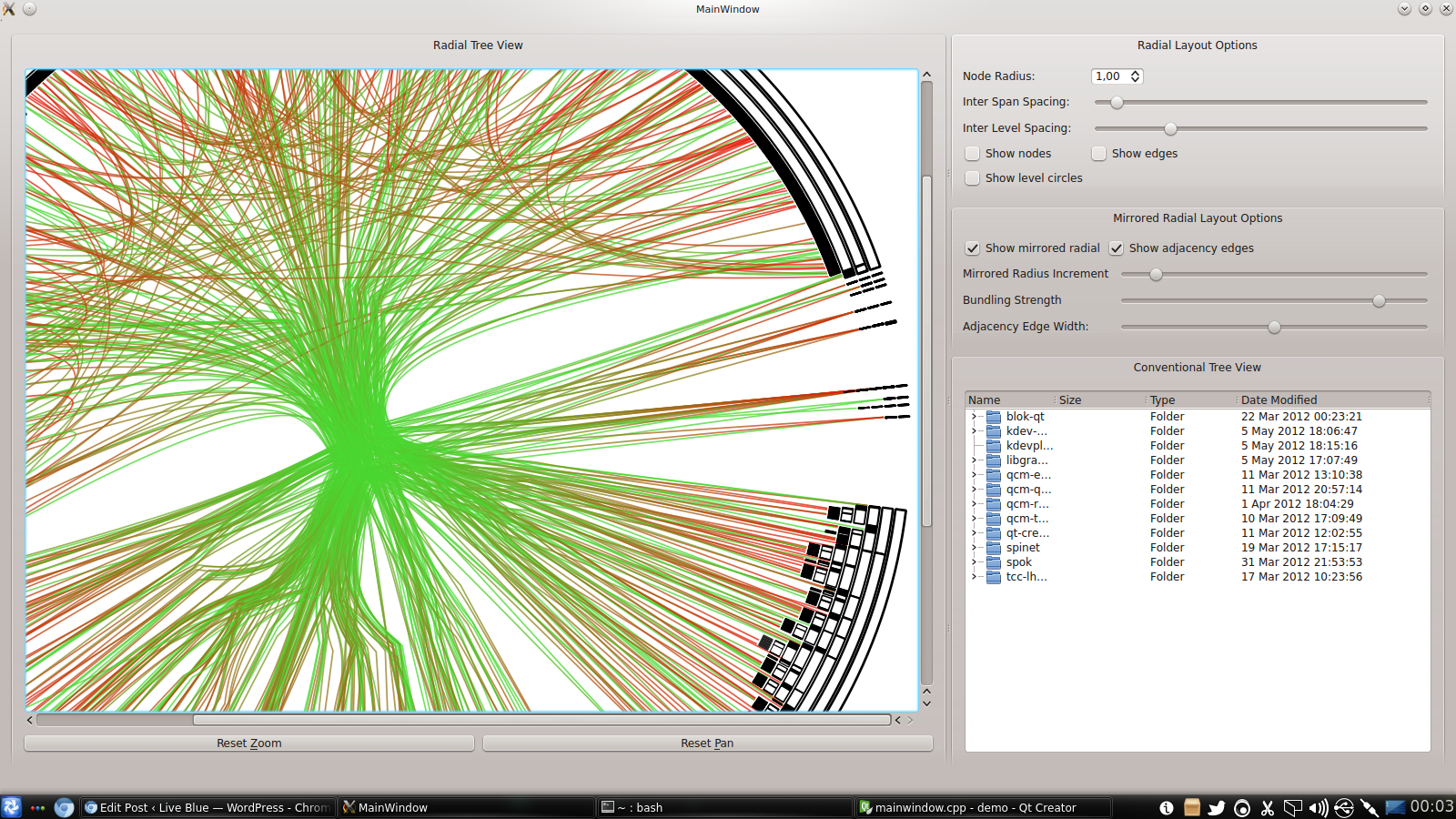Viewport: 1456px width, 819px height.
Task: Click the Chromium browser launcher icon
Action: (x=64, y=807)
